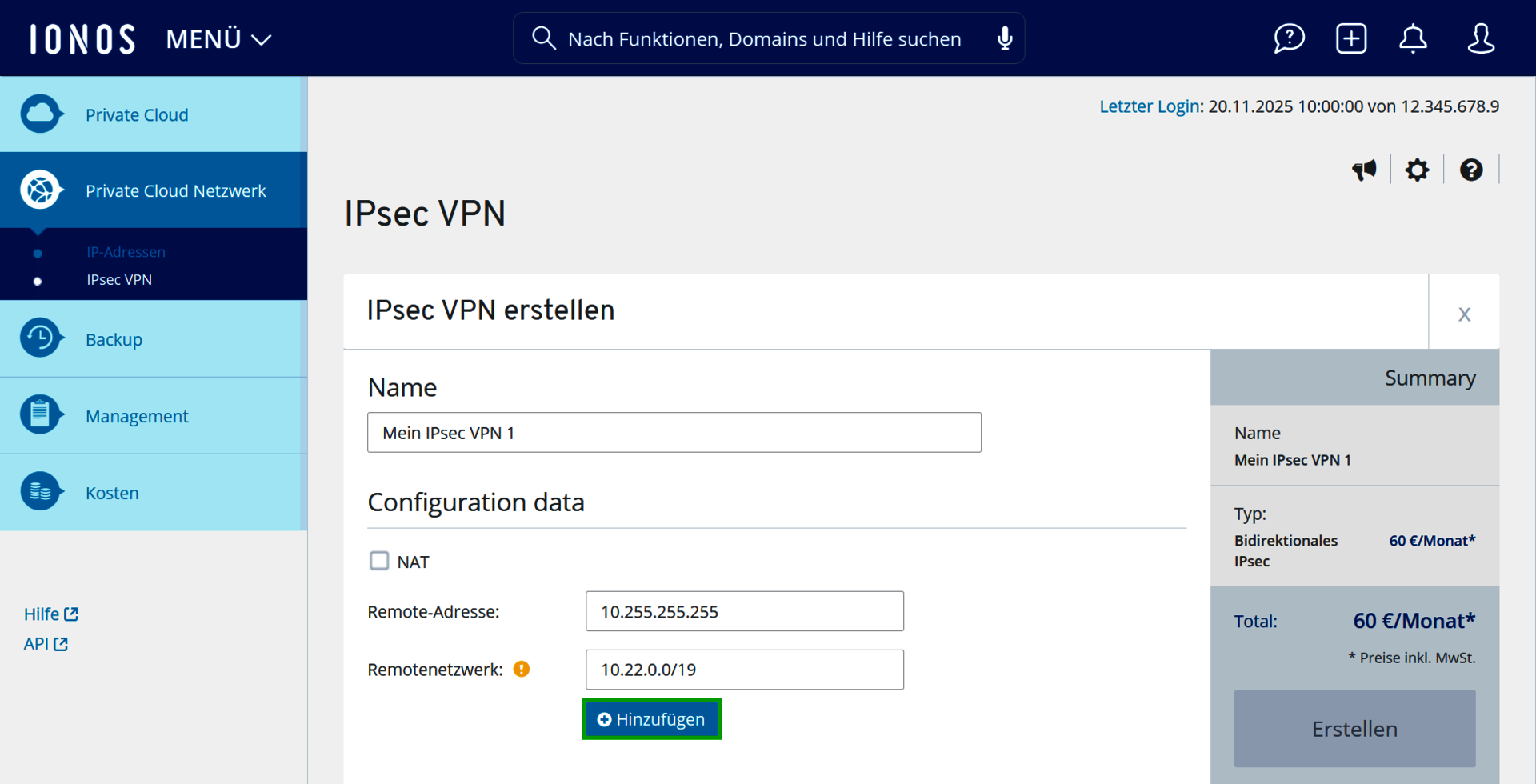Enable the NAT checkbox
The height and width of the screenshot is (784, 1536).
tap(379, 561)
